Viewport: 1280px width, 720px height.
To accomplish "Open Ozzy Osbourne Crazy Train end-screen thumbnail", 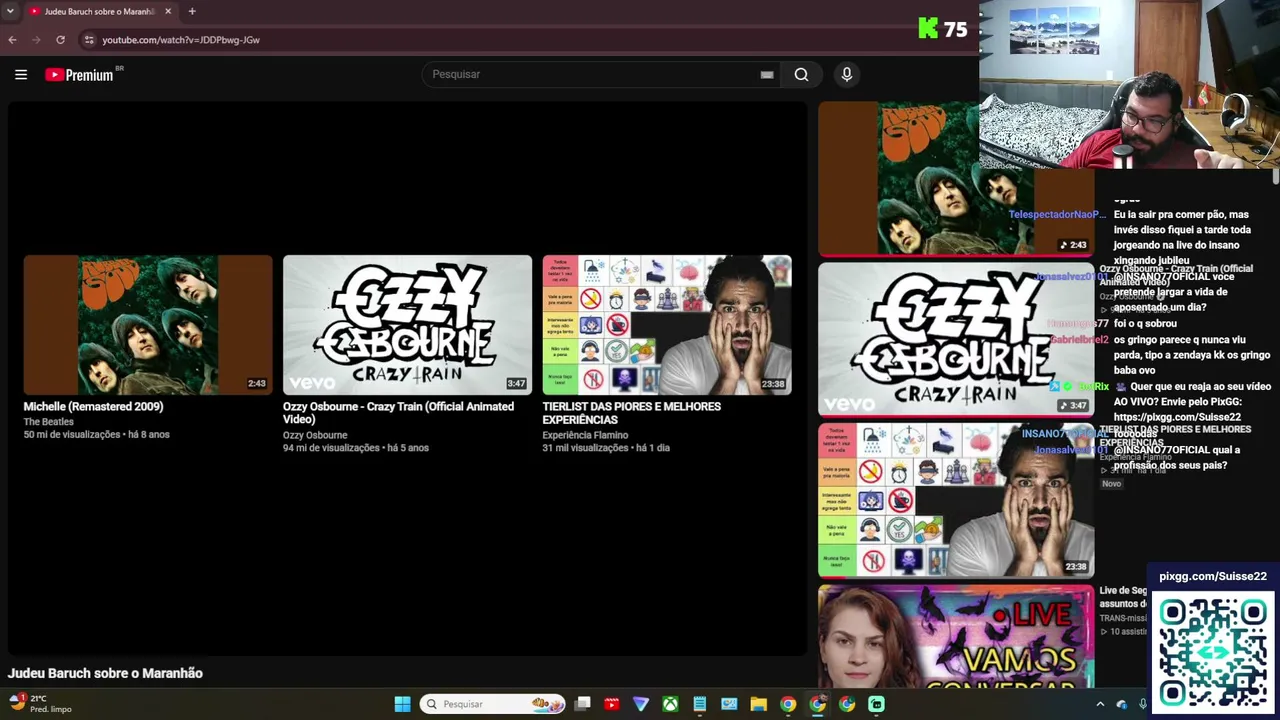I will point(407,325).
